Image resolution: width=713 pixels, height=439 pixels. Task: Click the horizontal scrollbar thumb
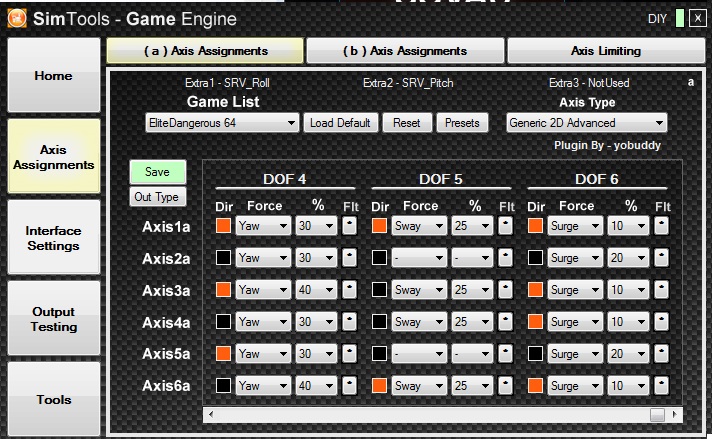tap(657, 414)
